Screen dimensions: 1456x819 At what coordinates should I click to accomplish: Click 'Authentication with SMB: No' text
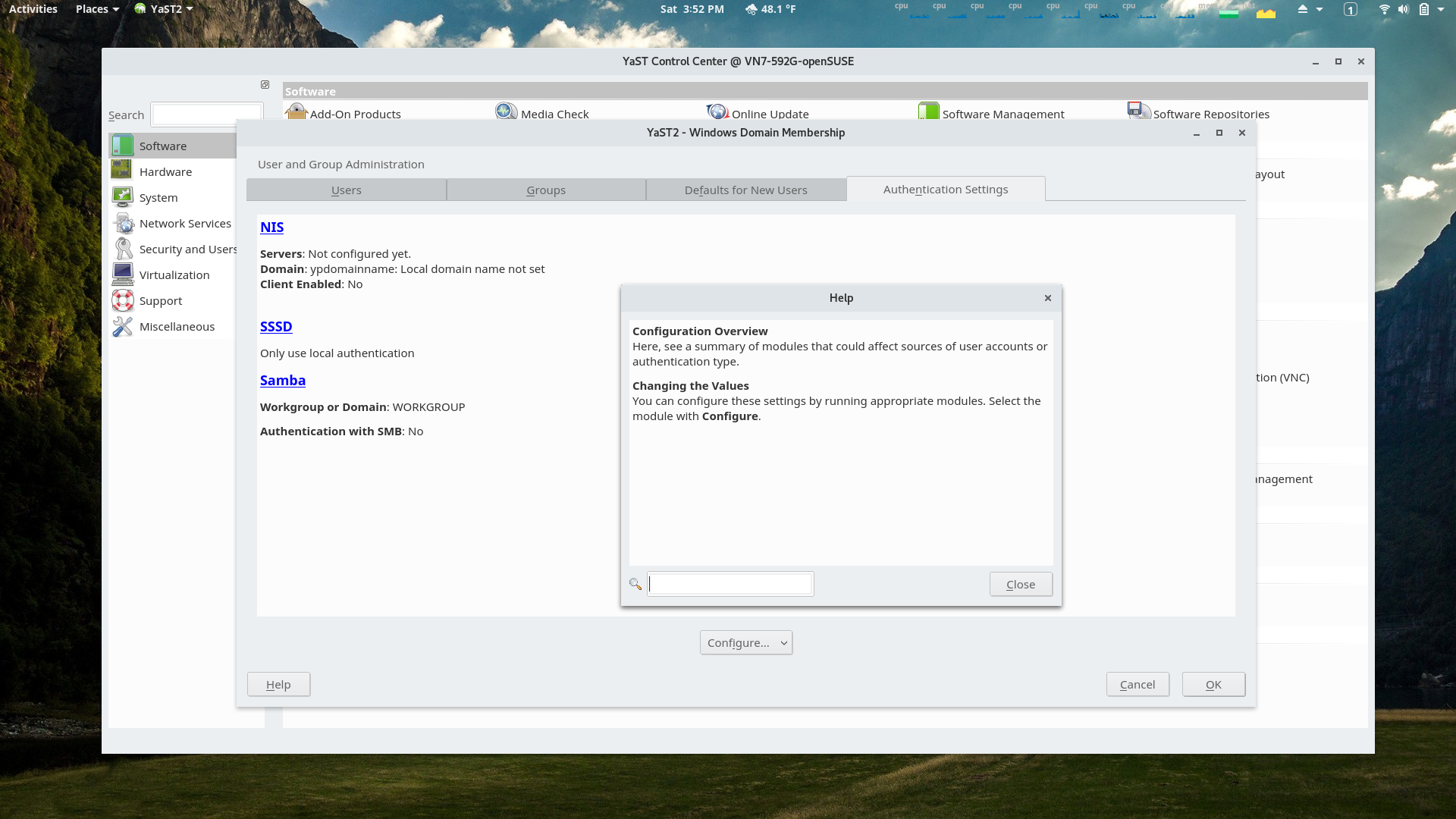coord(342,431)
